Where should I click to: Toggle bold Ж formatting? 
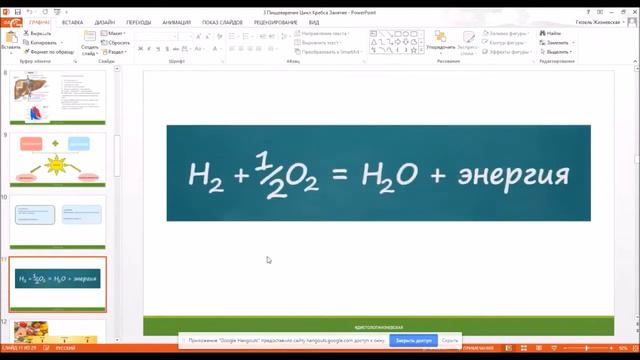(x=140, y=49)
